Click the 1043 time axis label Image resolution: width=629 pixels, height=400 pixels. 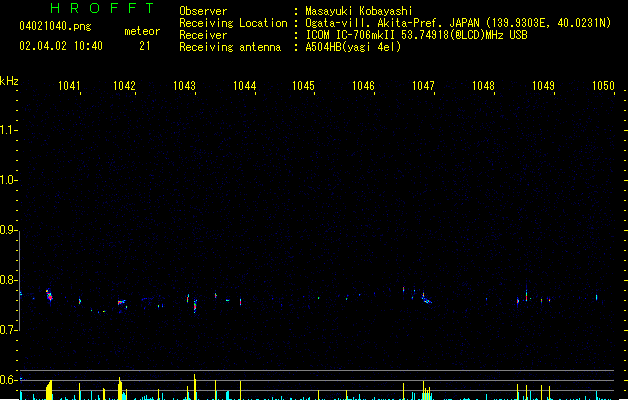point(184,86)
